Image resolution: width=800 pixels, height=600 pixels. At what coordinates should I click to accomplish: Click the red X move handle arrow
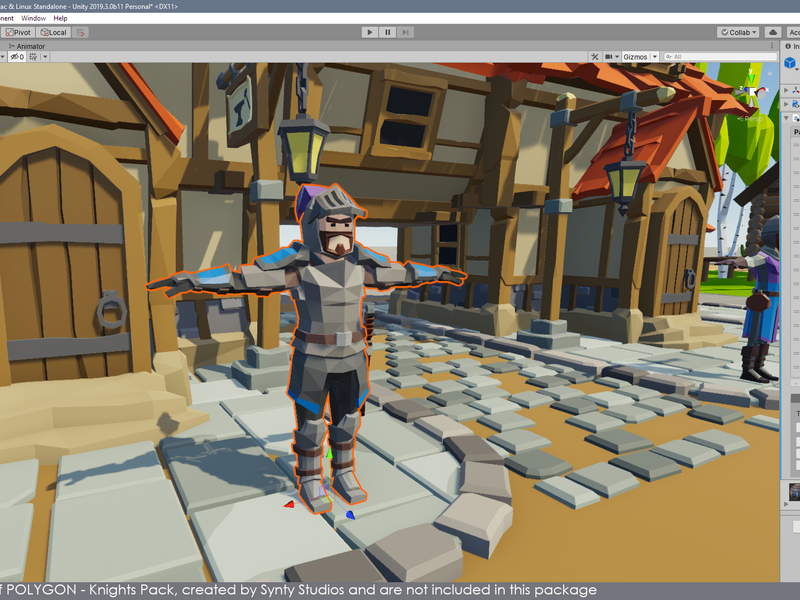coord(289,505)
